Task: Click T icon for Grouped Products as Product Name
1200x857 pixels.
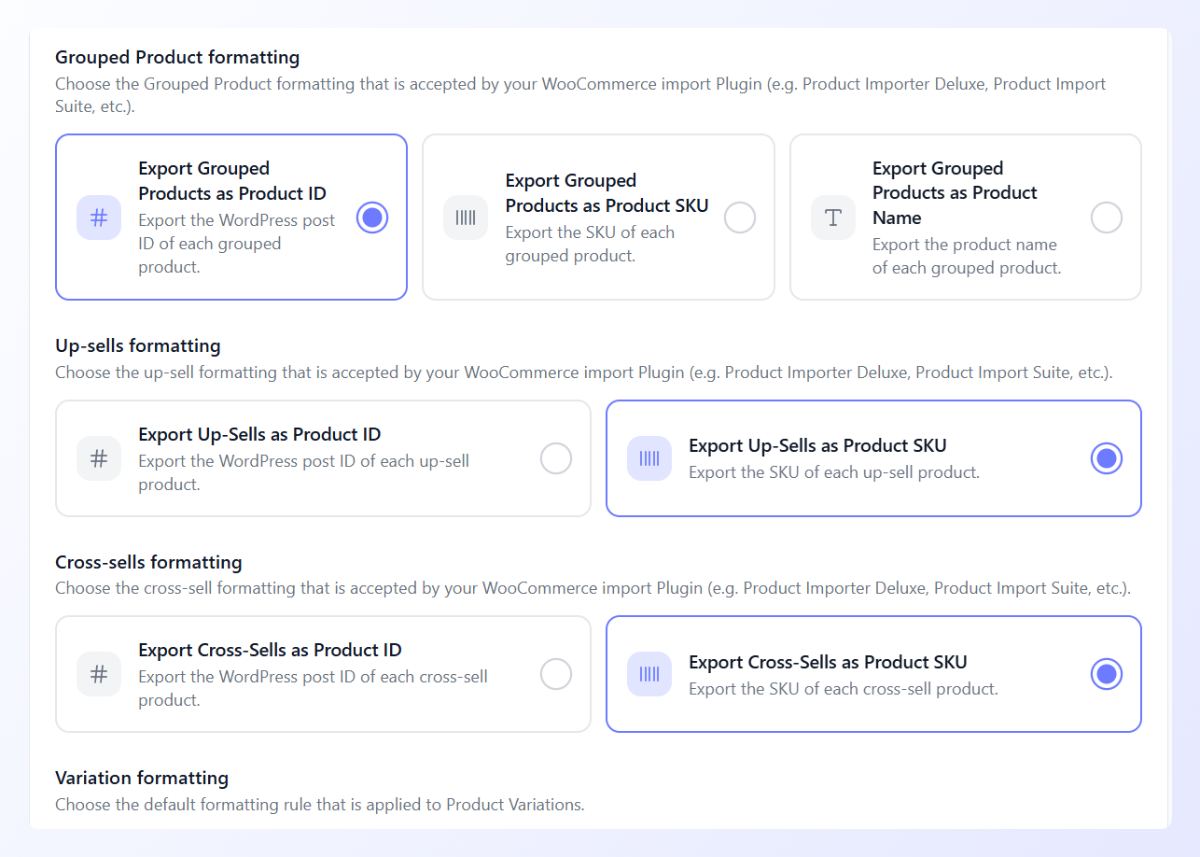Action: click(x=833, y=218)
